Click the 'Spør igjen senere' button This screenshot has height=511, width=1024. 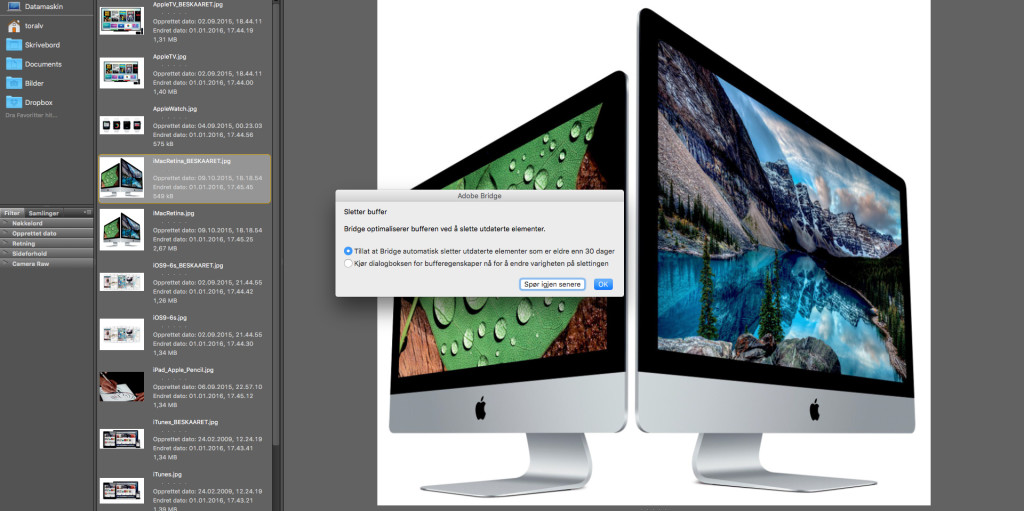552,284
